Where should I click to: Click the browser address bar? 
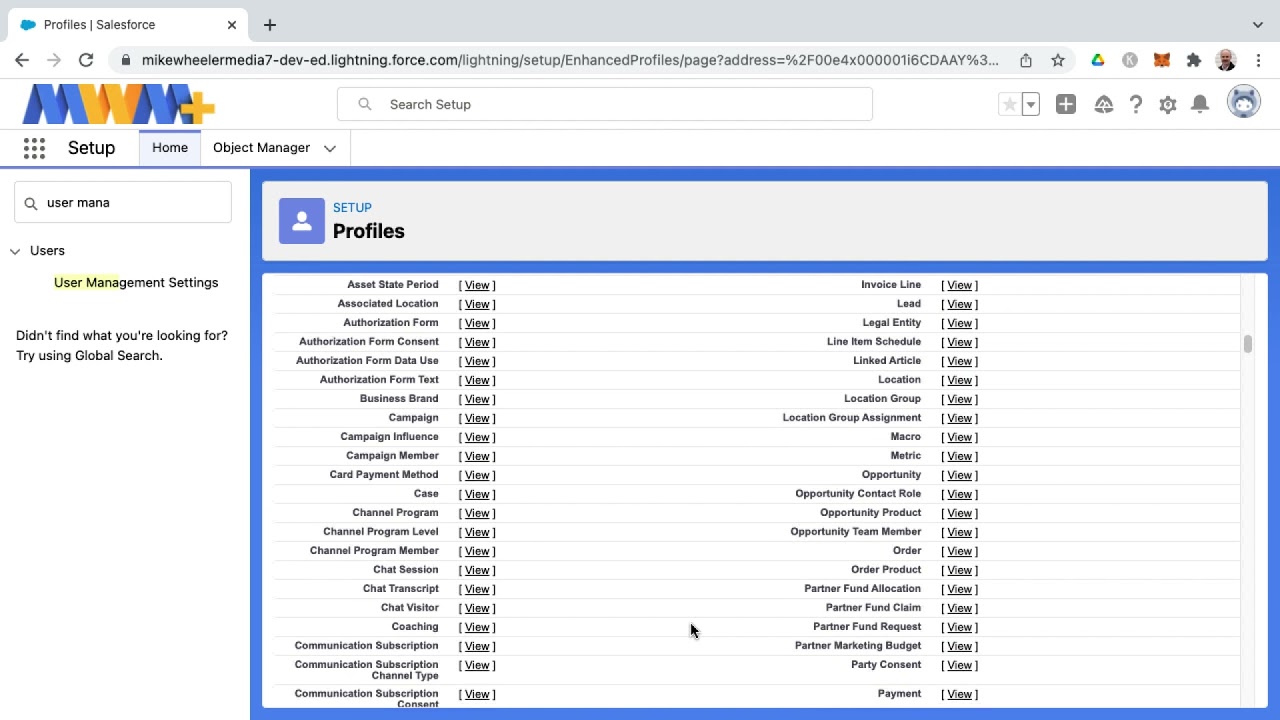pos(570,60)
